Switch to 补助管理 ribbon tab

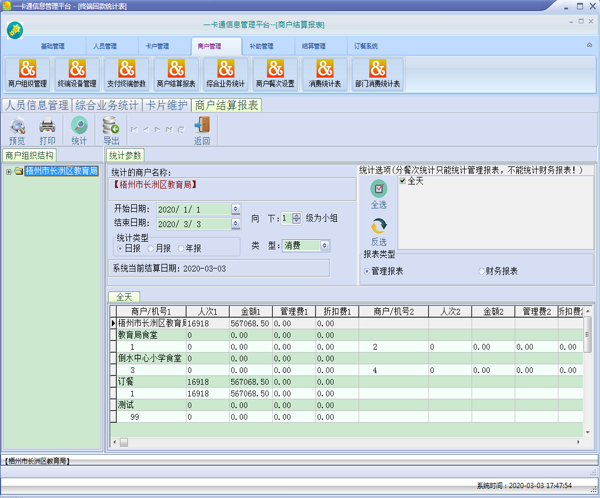click(262, 46)
